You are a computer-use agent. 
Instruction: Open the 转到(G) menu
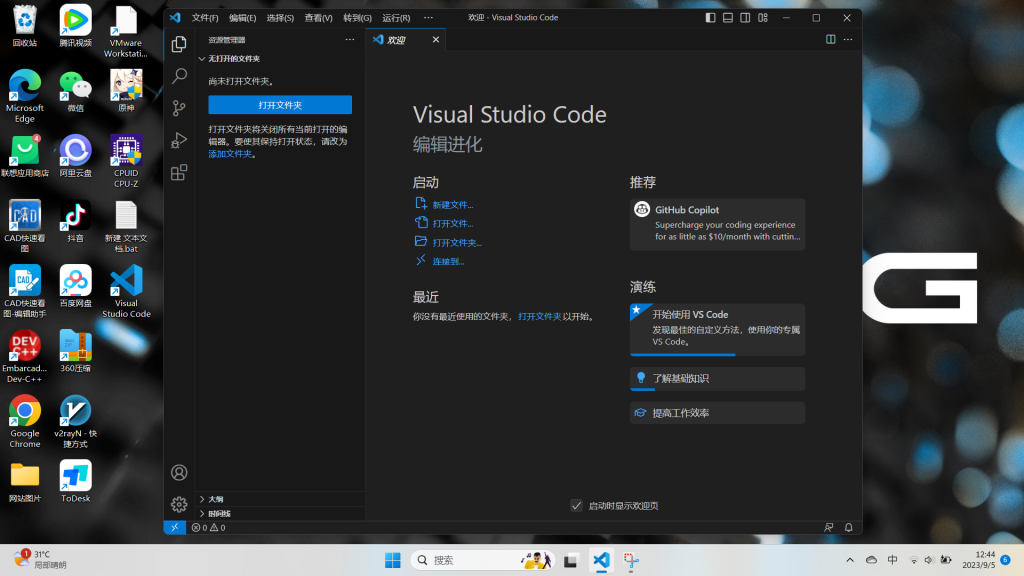[357, 18]
